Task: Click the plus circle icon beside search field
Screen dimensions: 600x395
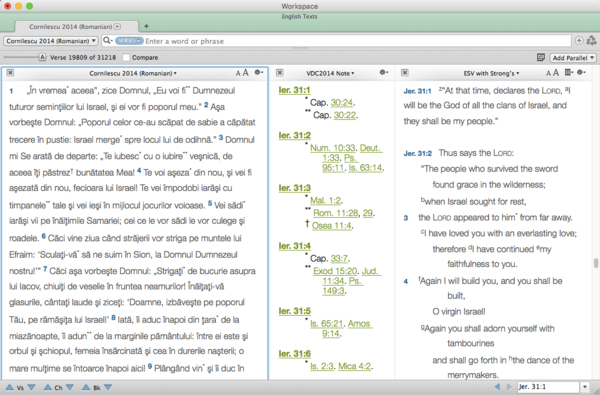Action: 579,41
